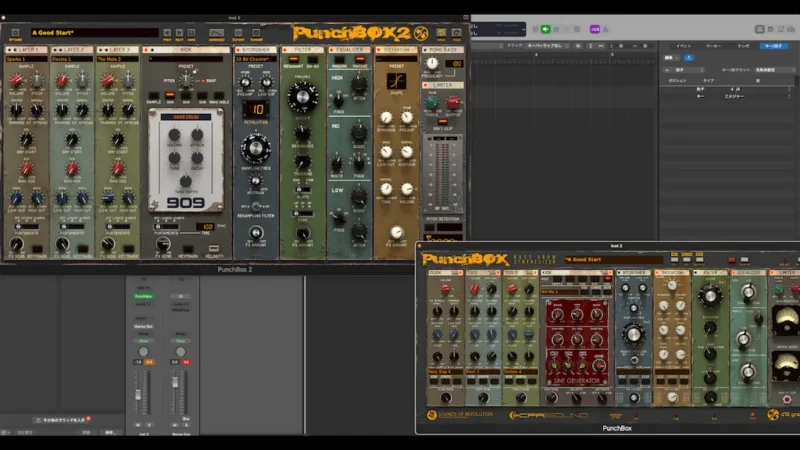
Task: Switch to the Key Signature tab in list editor
Action: pyautogui.click(x=773, y=46)
